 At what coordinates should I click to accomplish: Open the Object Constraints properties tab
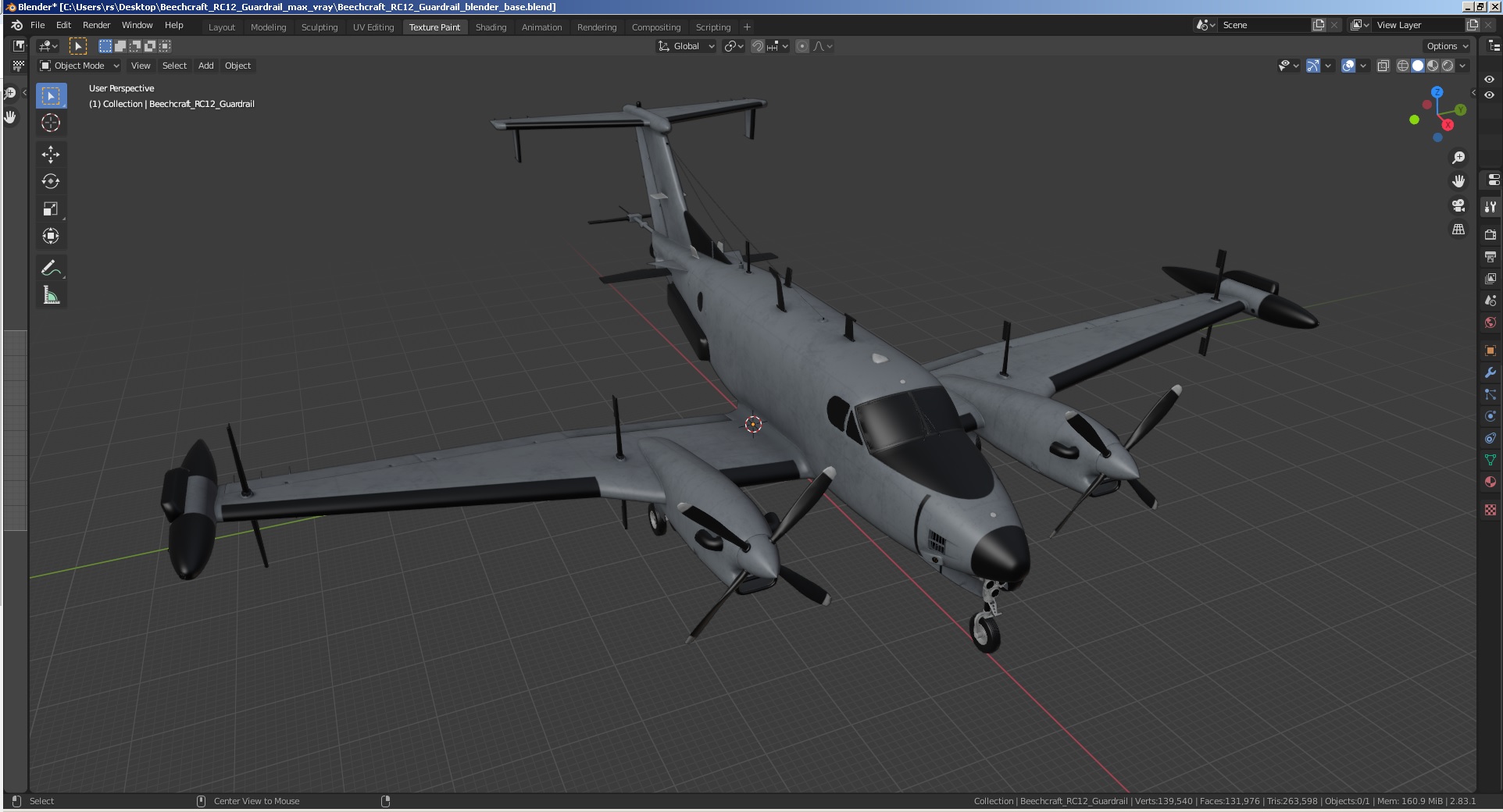pyautogui.click(x=1491, y=438)
